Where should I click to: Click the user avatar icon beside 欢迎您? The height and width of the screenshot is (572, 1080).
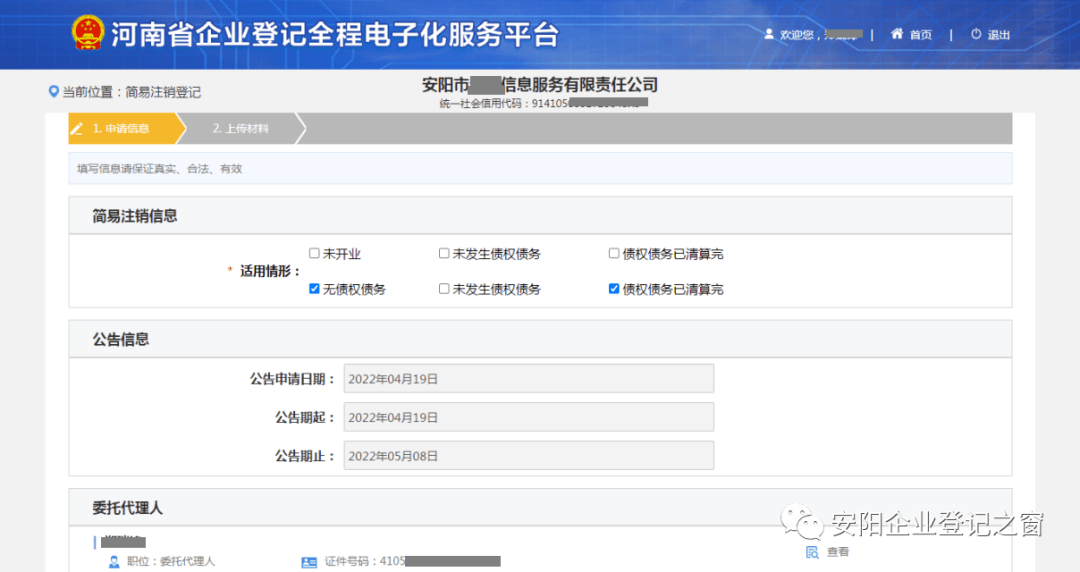point(769,34)
